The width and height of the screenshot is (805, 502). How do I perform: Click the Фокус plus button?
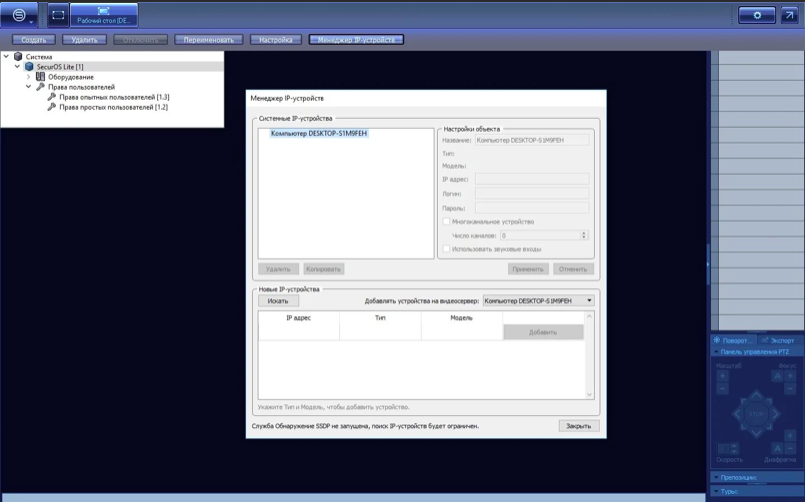point(791,376)
